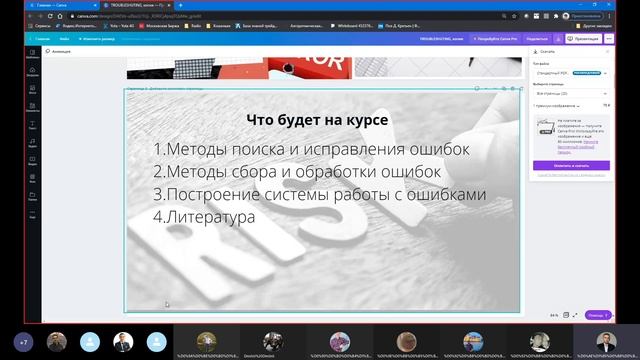
Task: Click the Анимация button above canvas
Action: (x=58, y=51)
